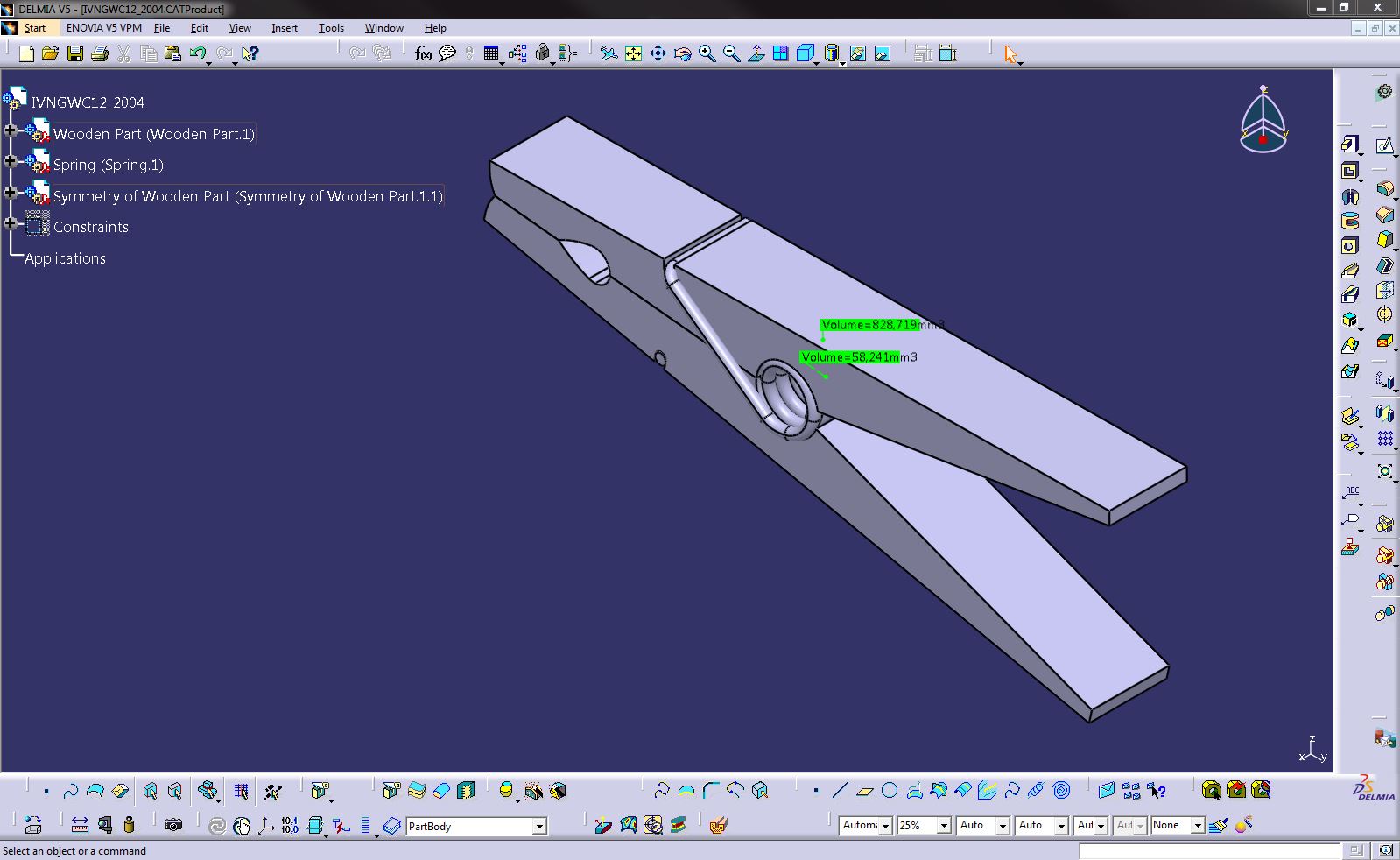This screenshot has height=860, width=1400.
Task: Click the Zoom Out magnifier
Action: (x=731, y=53)
